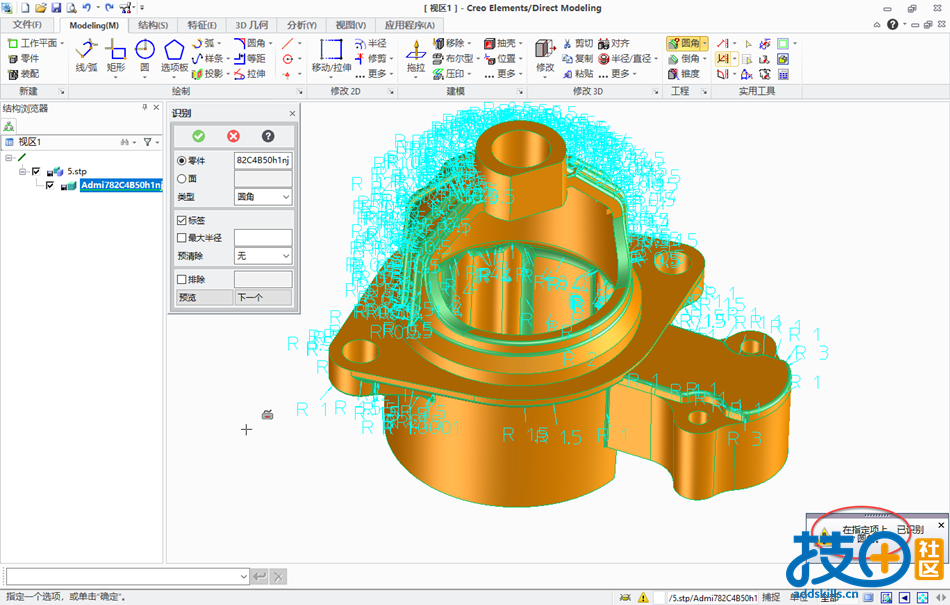950x605 pixels.
Task: Select the 线/弧 line-arc drawing tool
Action: (x=86, y=56)
